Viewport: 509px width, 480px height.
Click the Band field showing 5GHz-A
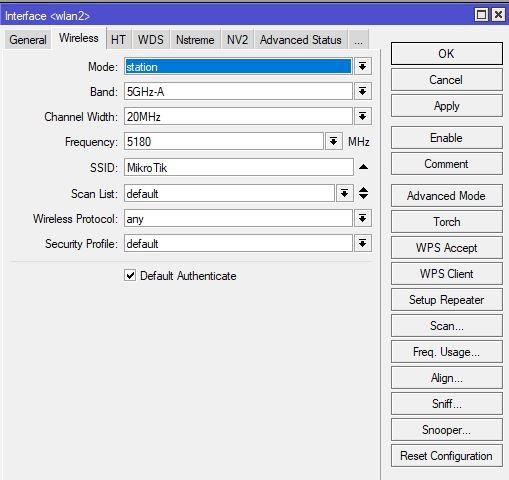point(238,91)
